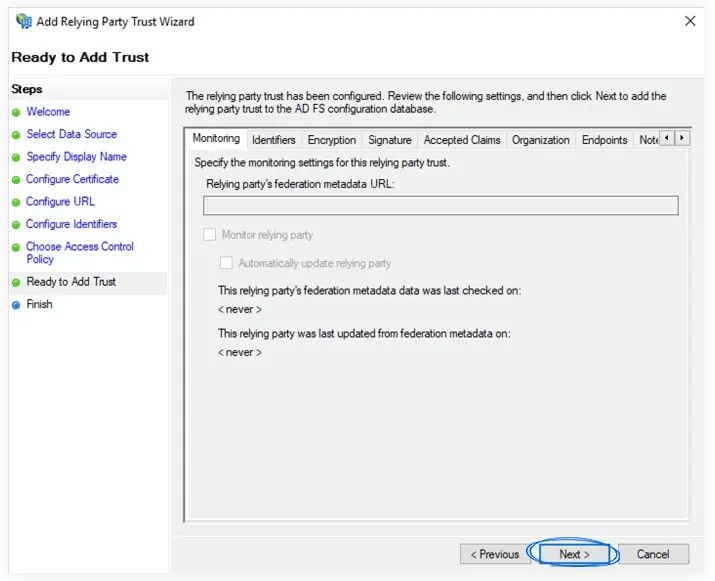715x581 pixels.
Task: Open Choose Access Control Policy step
Action: (x=80, y=253)
